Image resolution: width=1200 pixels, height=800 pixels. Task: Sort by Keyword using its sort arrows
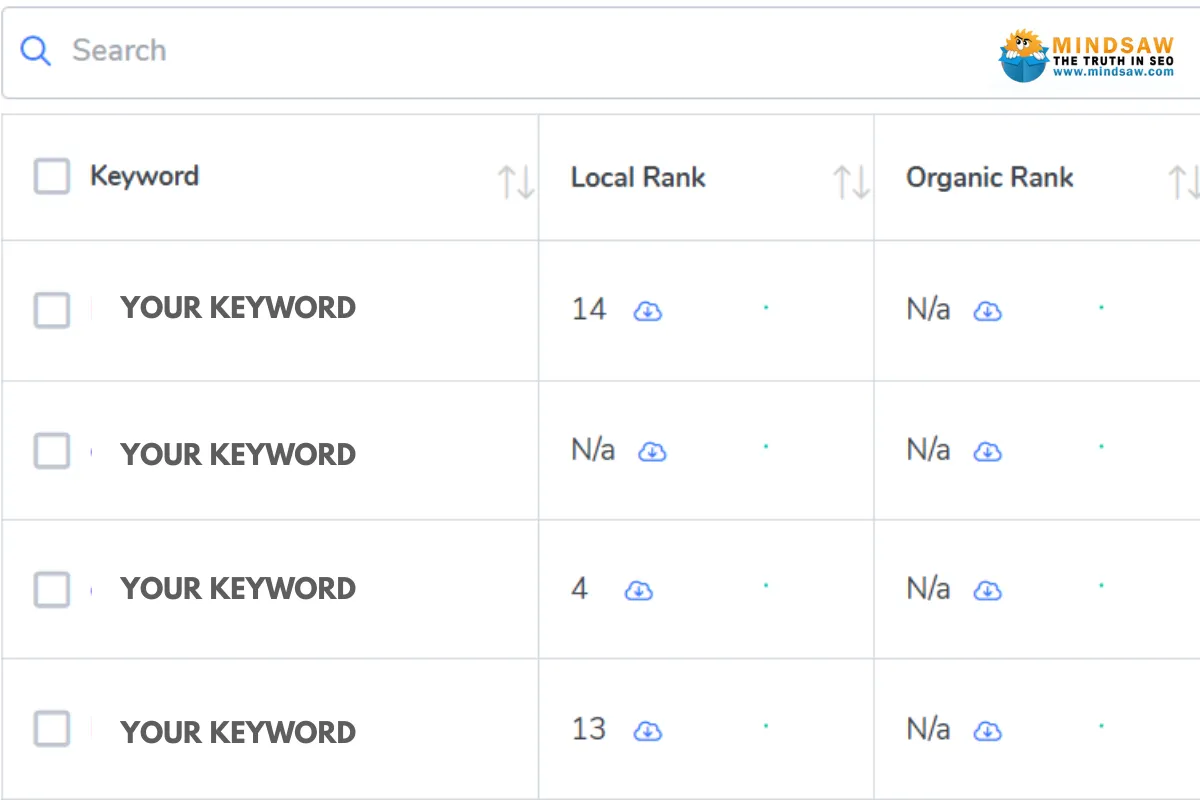(x=516, y=182)
